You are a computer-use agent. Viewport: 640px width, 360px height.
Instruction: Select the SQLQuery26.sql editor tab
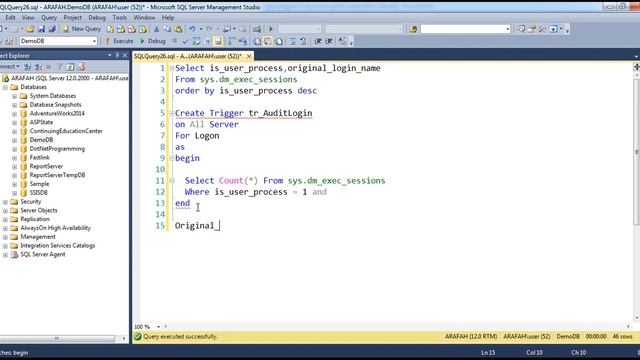(x=188, y=56)
